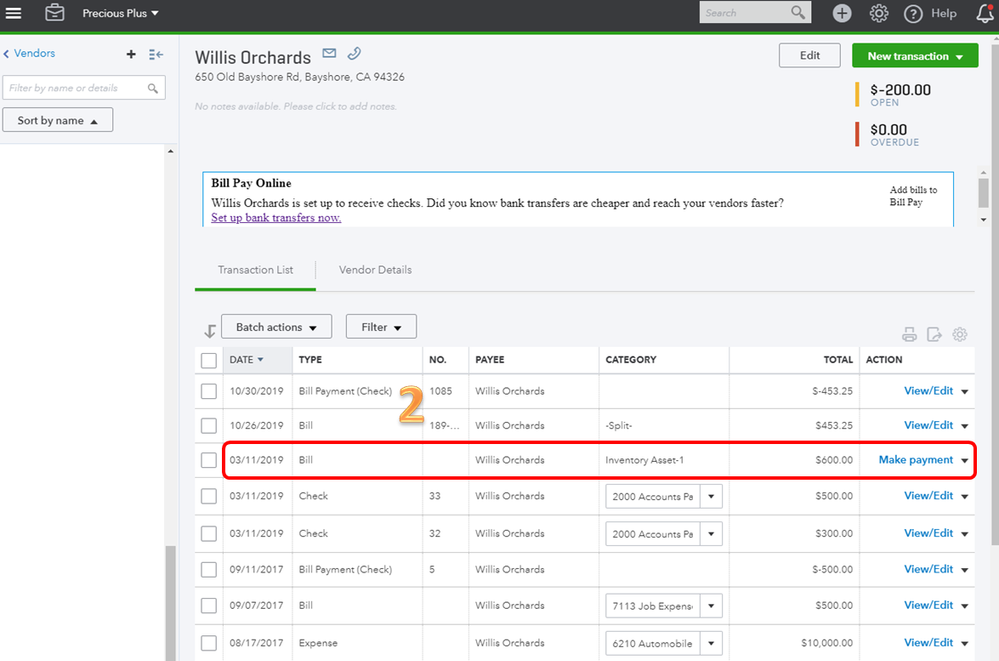Click View/Edit for the 10/26/2019 Bill
The image size is (999, 661).
click(928, 425)
